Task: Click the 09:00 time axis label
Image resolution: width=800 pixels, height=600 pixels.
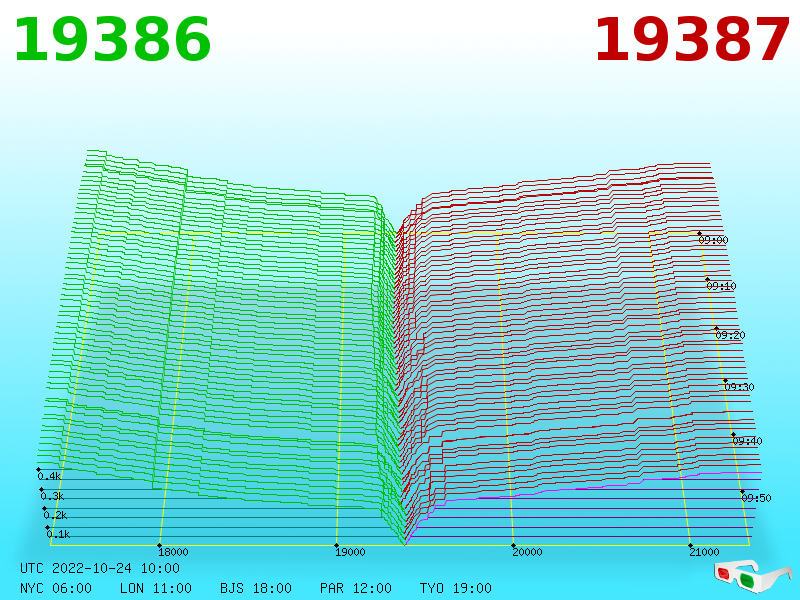Action: 713,240
